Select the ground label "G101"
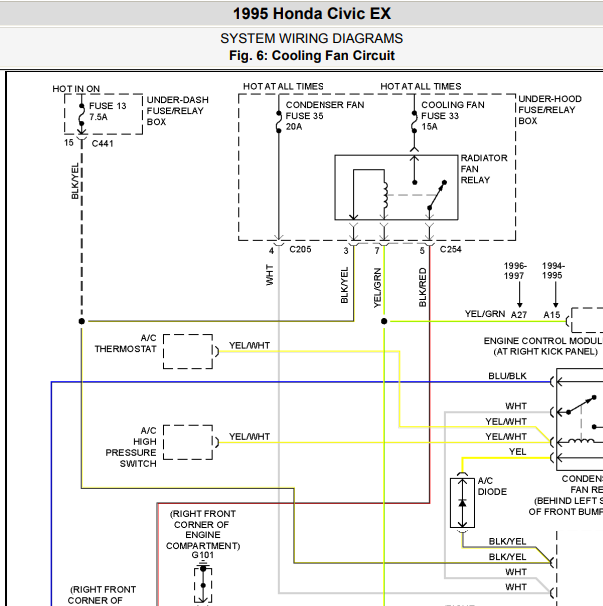The image size is (603, 606). 203,555
